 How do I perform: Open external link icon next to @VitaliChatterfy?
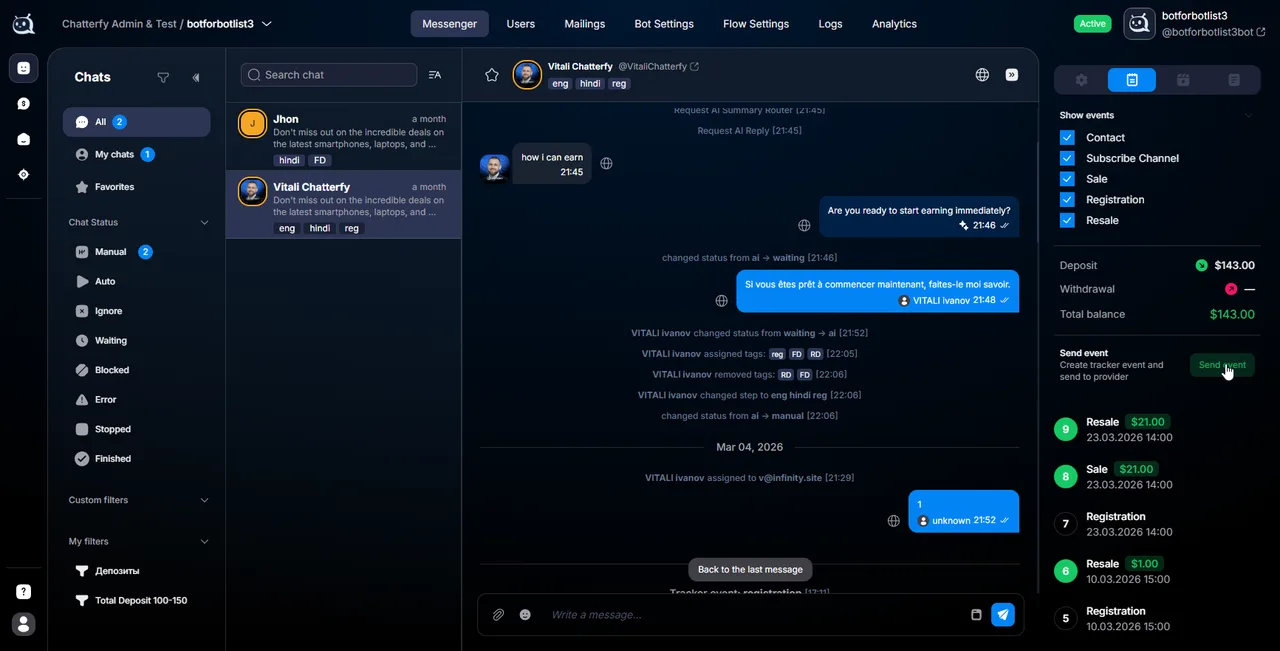(695, 67)
